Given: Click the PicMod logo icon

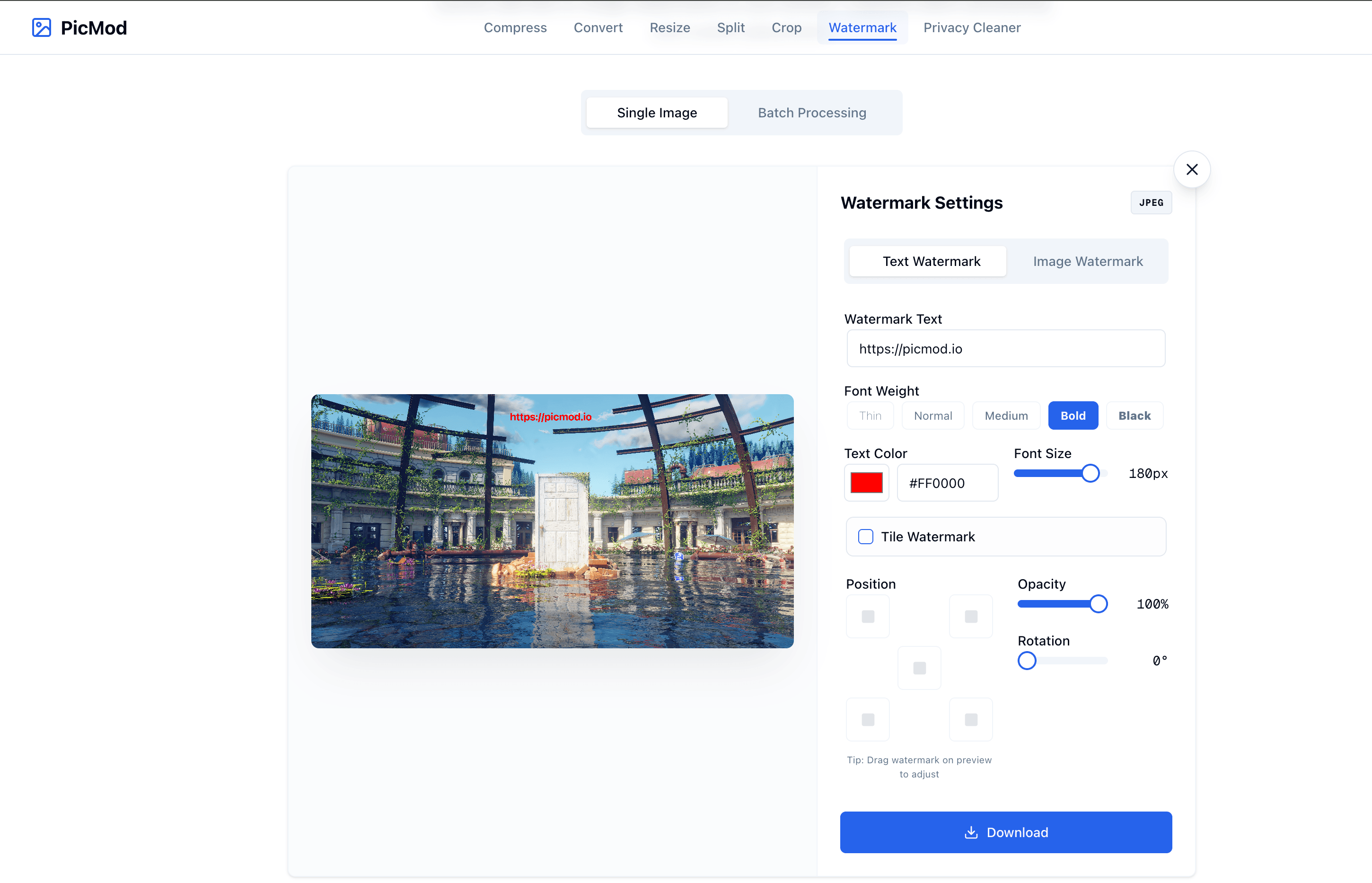Looking at the screenshot, I should click(41, 27).
